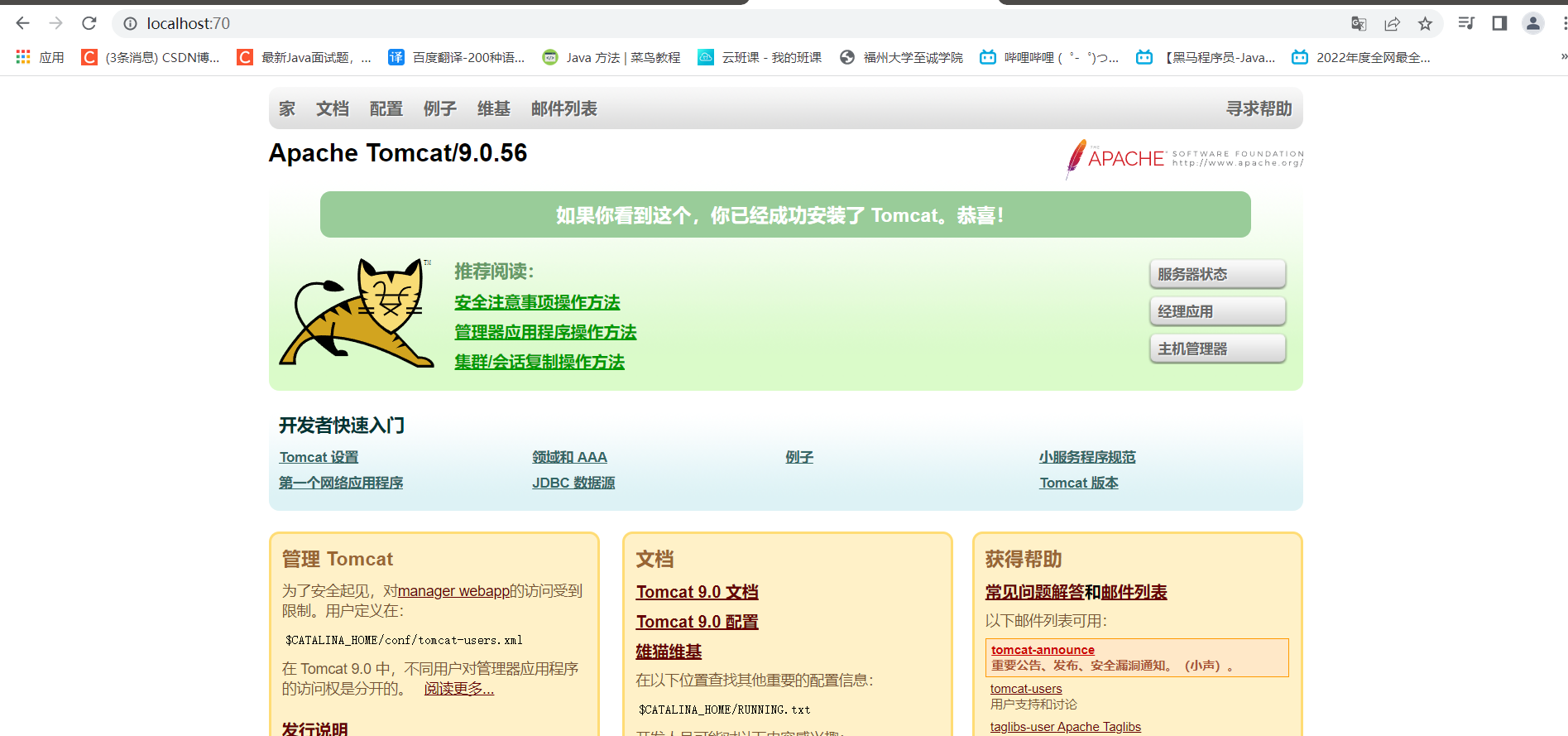
Task: Open 家 in the Tomcat navigation bar
Action: (287, 108)
